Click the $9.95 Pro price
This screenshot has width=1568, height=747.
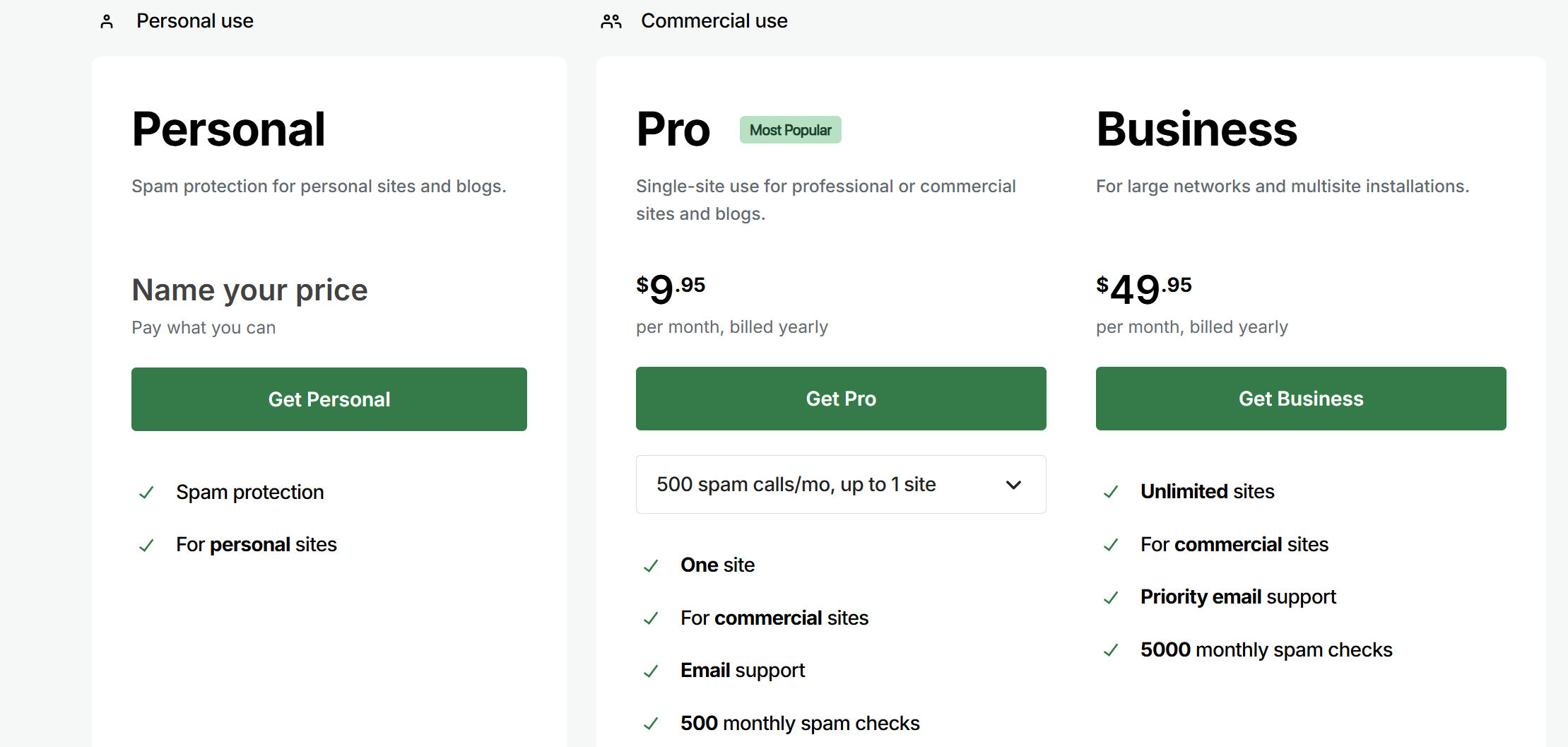point(671,288)
